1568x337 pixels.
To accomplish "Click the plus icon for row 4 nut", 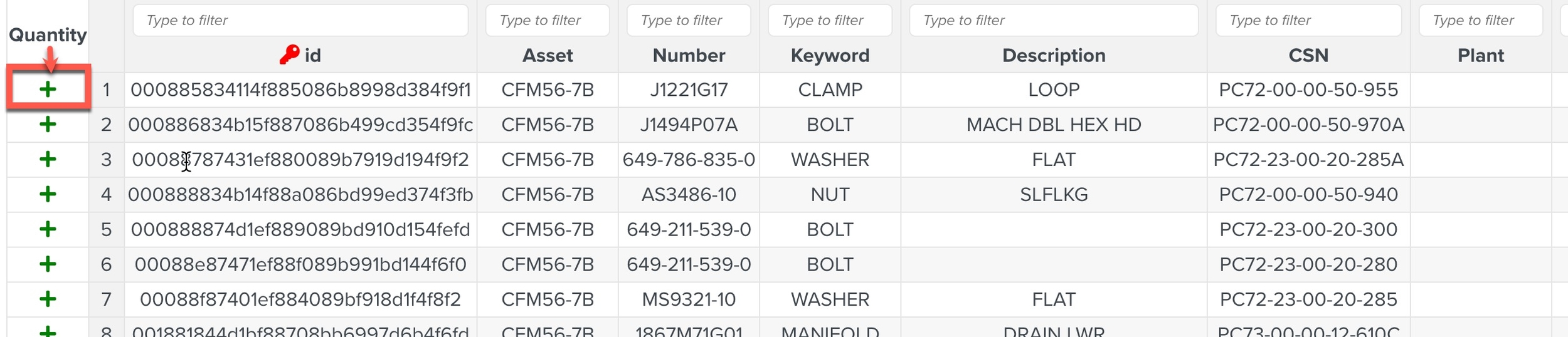I will click(48, 195).
